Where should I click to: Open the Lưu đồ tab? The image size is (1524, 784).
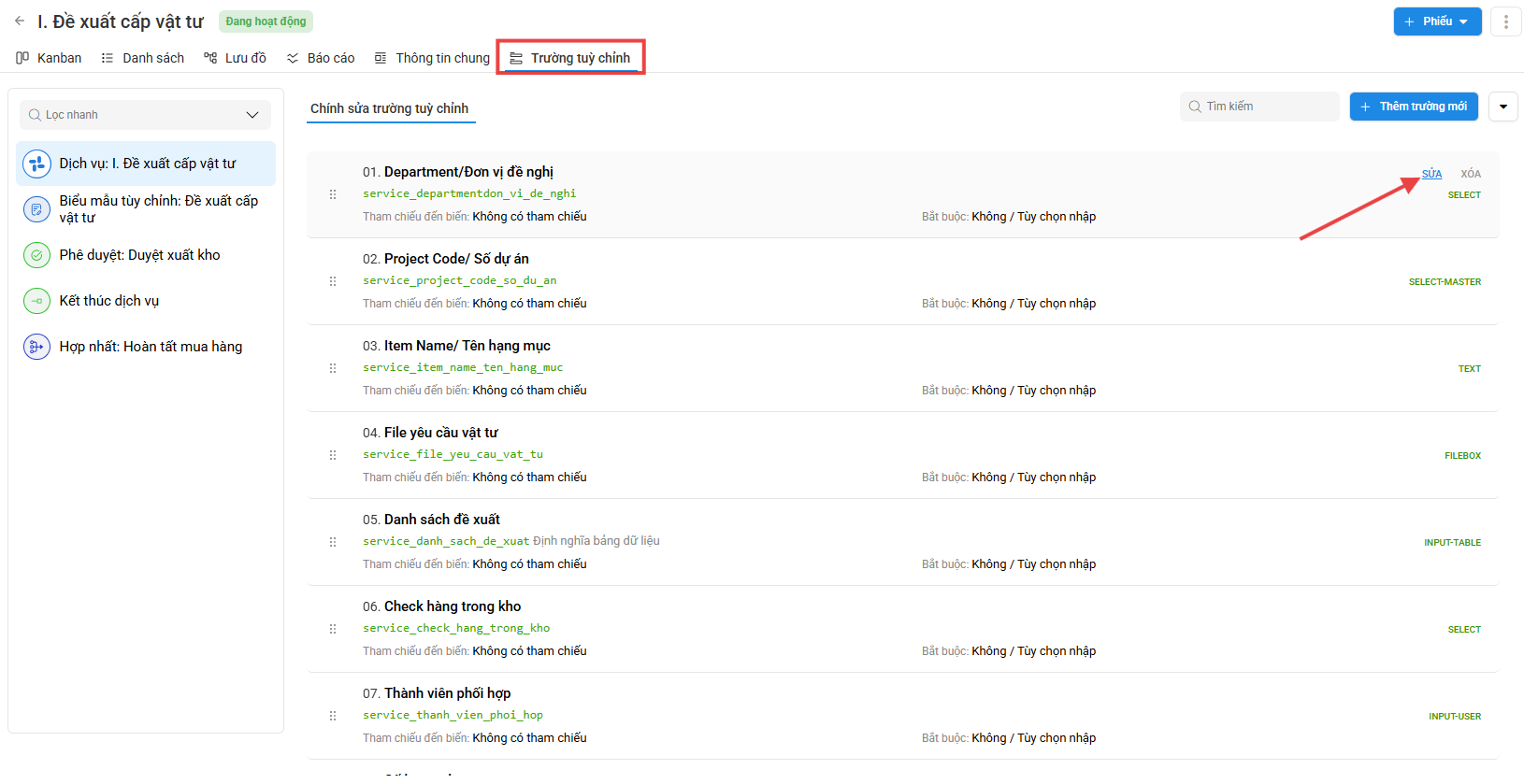coord(236,58)
